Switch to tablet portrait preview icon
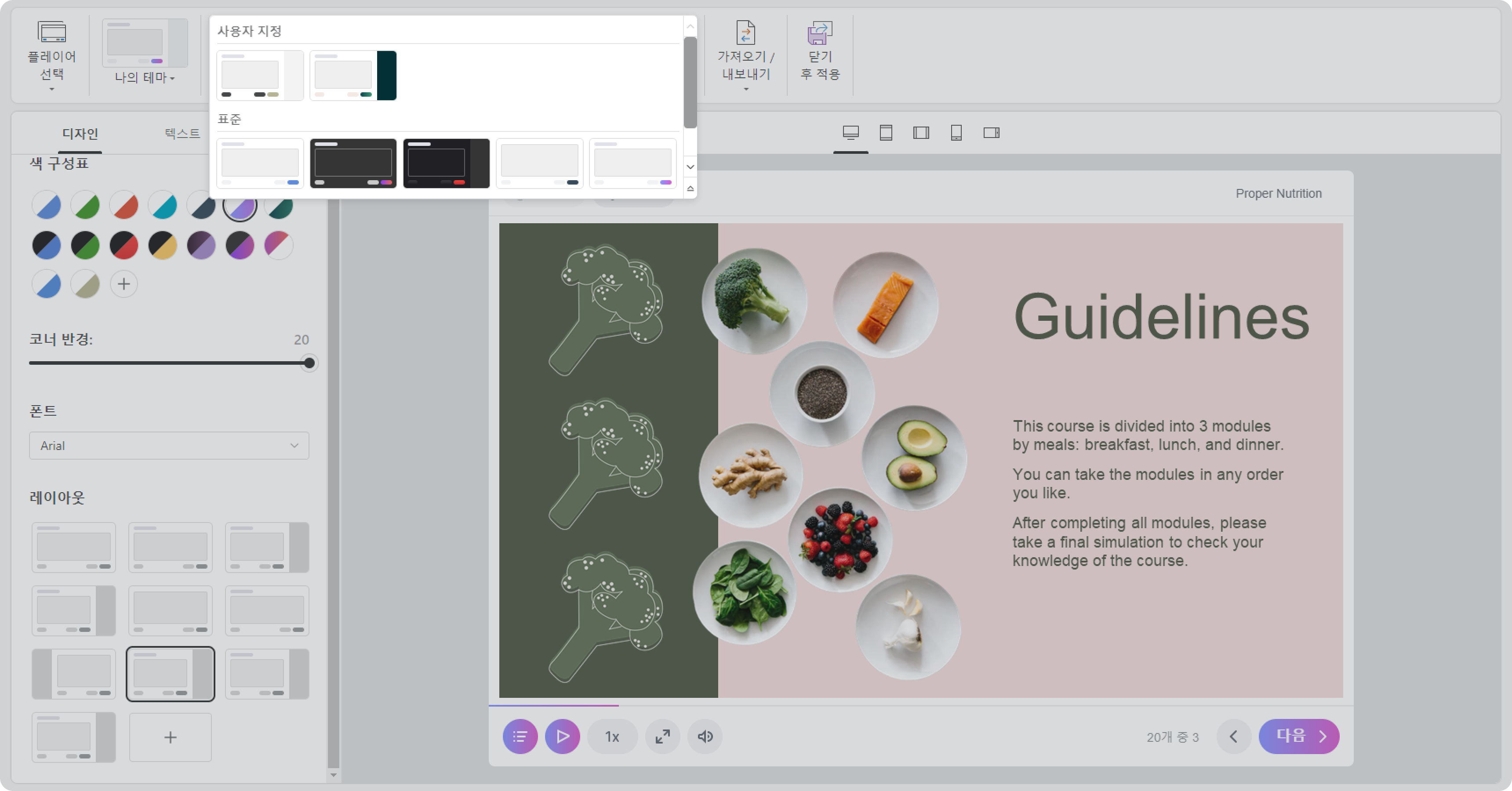Image resolution: width=1512 pixels, height=791 pixels. pos(886,133)
